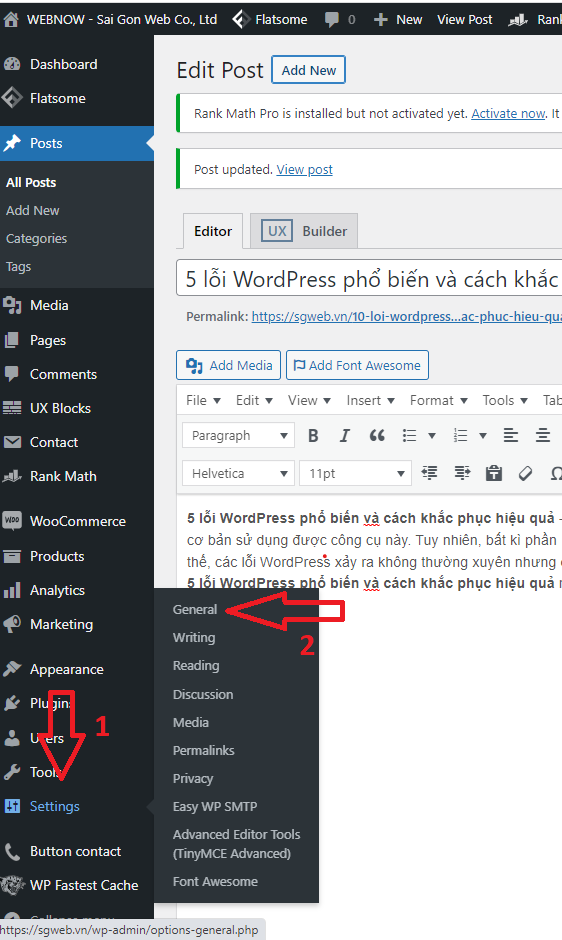Open the Paragraph format dropdown
The width and height of the screenshot is (562, 940).
238,436
